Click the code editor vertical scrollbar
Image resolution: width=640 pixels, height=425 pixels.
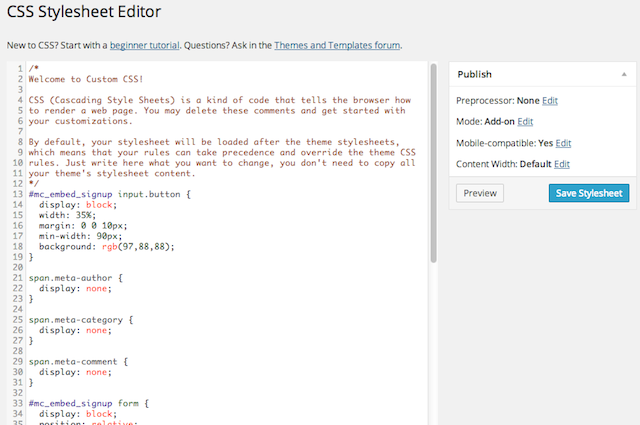pos(434,160)
